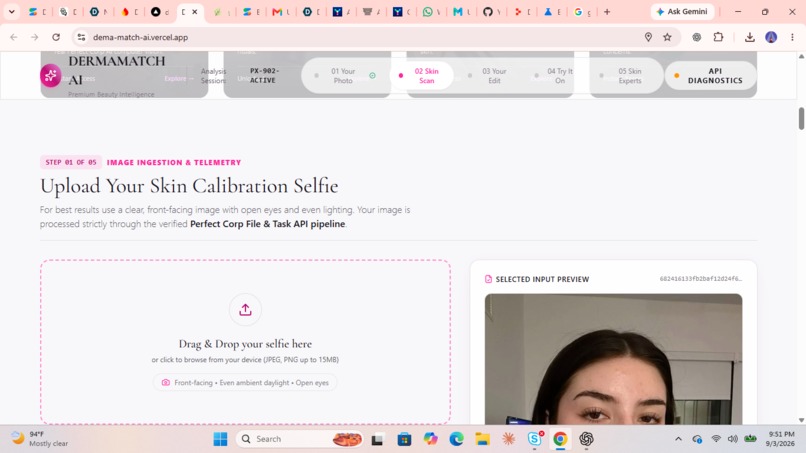Image resolution: width=806 pixels, height=453 pixels.
Task: Select the 05 Skin Experts step
Action: (x=625, y=76)
